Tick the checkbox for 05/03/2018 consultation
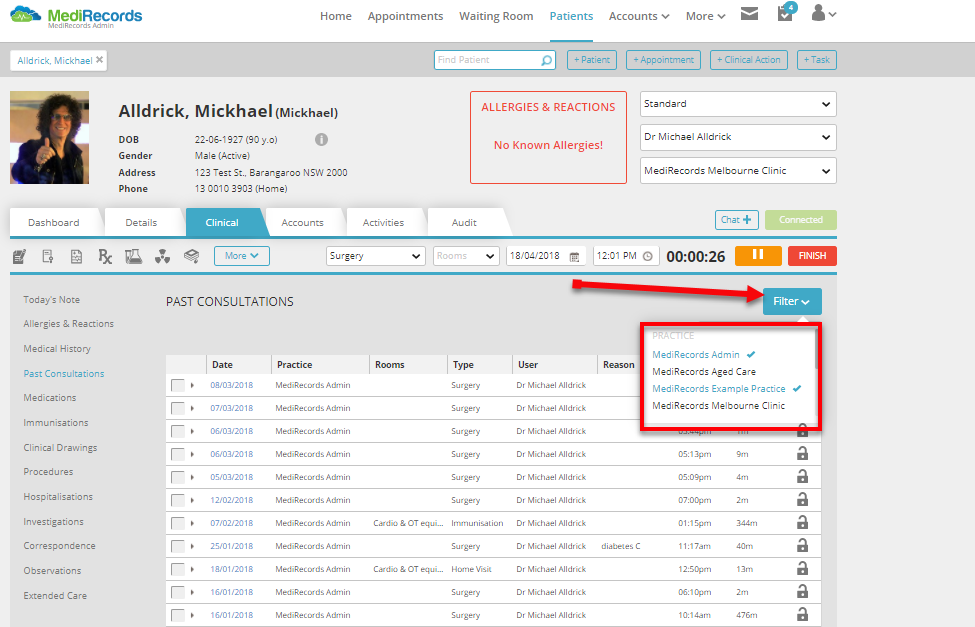Image resolution: width=975 pixels, height=627 pixels. point(178,478)
